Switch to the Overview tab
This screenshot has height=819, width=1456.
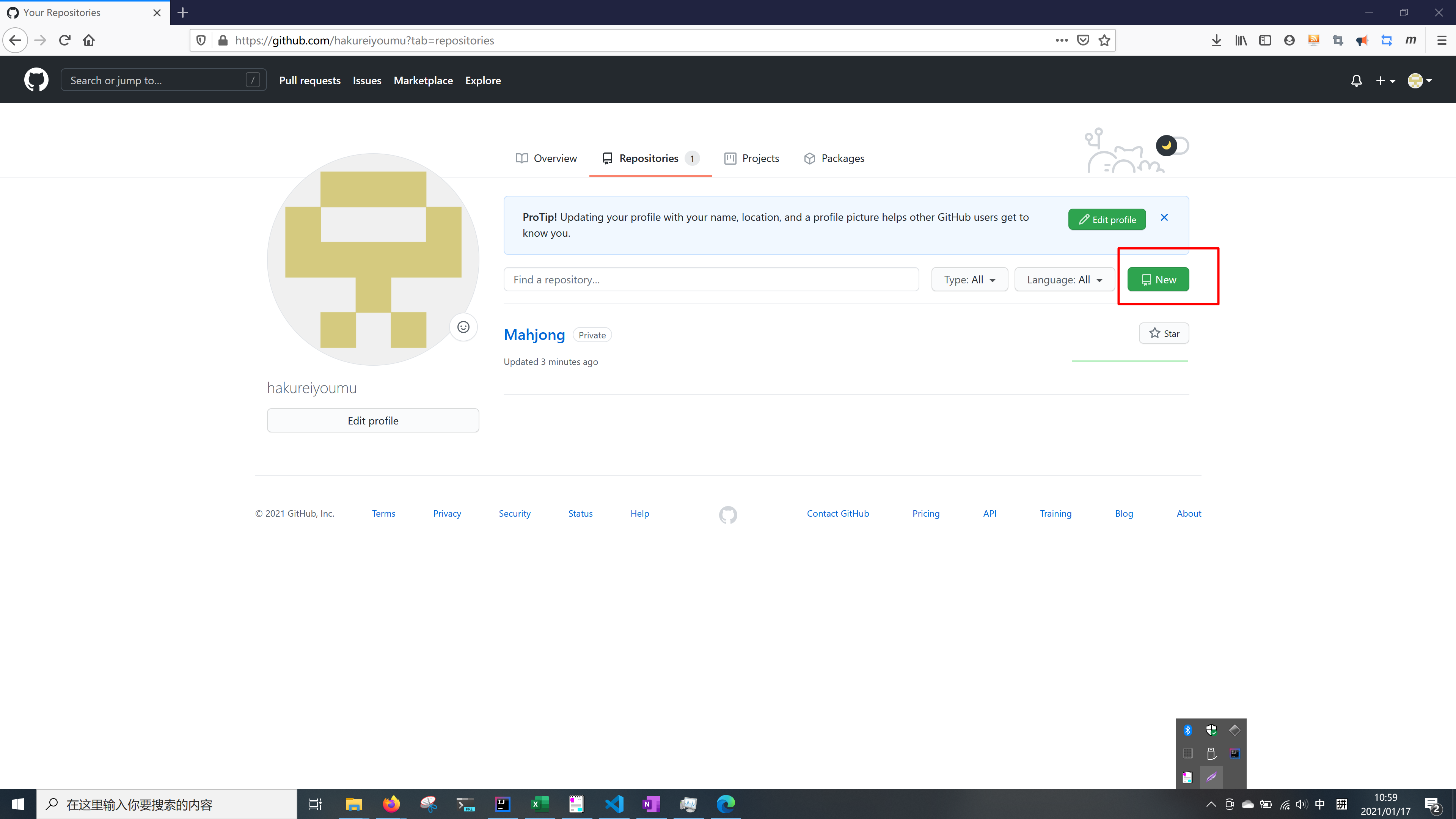546,158
